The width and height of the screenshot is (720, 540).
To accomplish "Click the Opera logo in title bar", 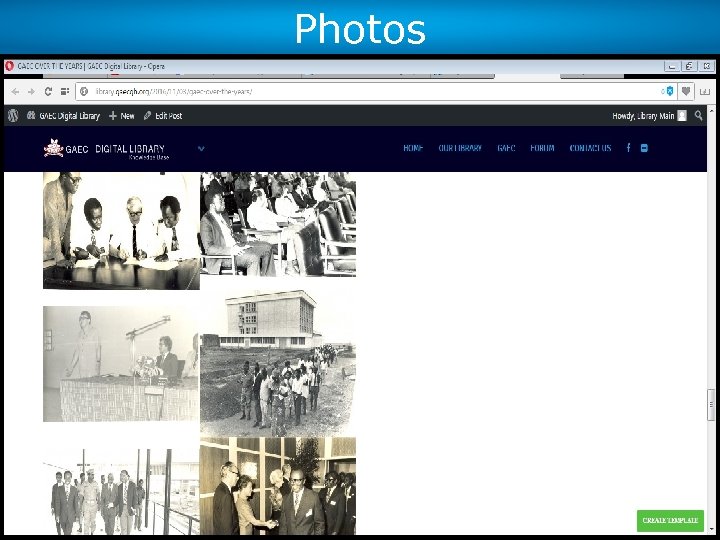I will 9,66.
